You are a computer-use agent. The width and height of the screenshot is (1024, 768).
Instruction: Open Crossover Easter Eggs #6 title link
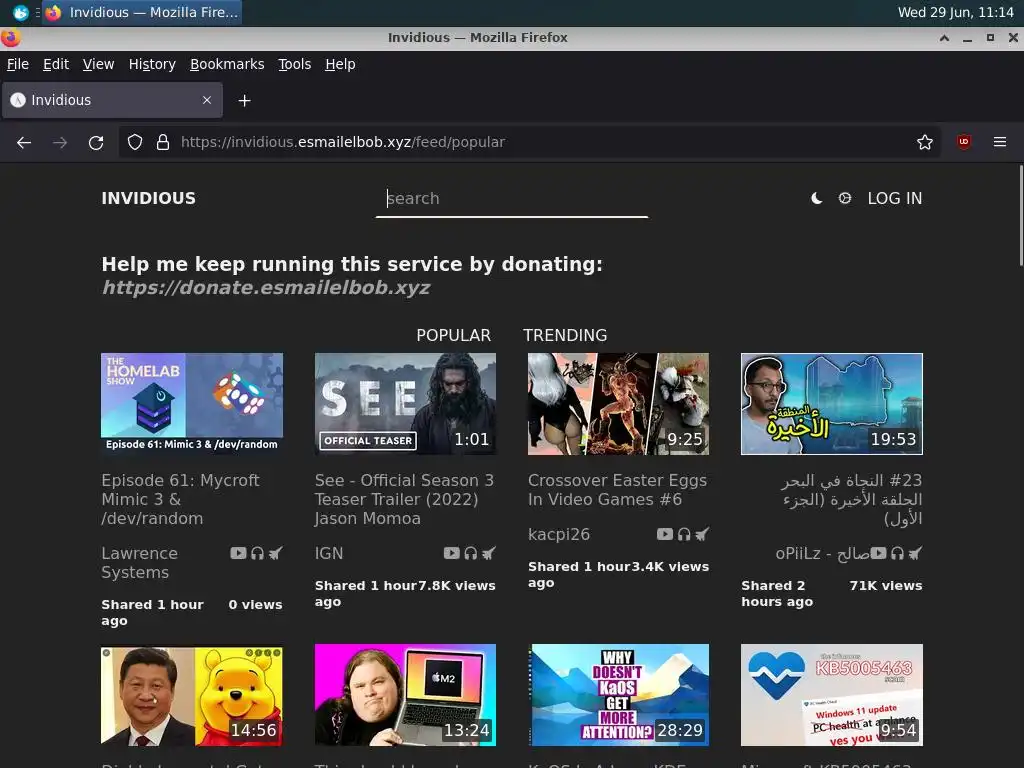point(617,490)
